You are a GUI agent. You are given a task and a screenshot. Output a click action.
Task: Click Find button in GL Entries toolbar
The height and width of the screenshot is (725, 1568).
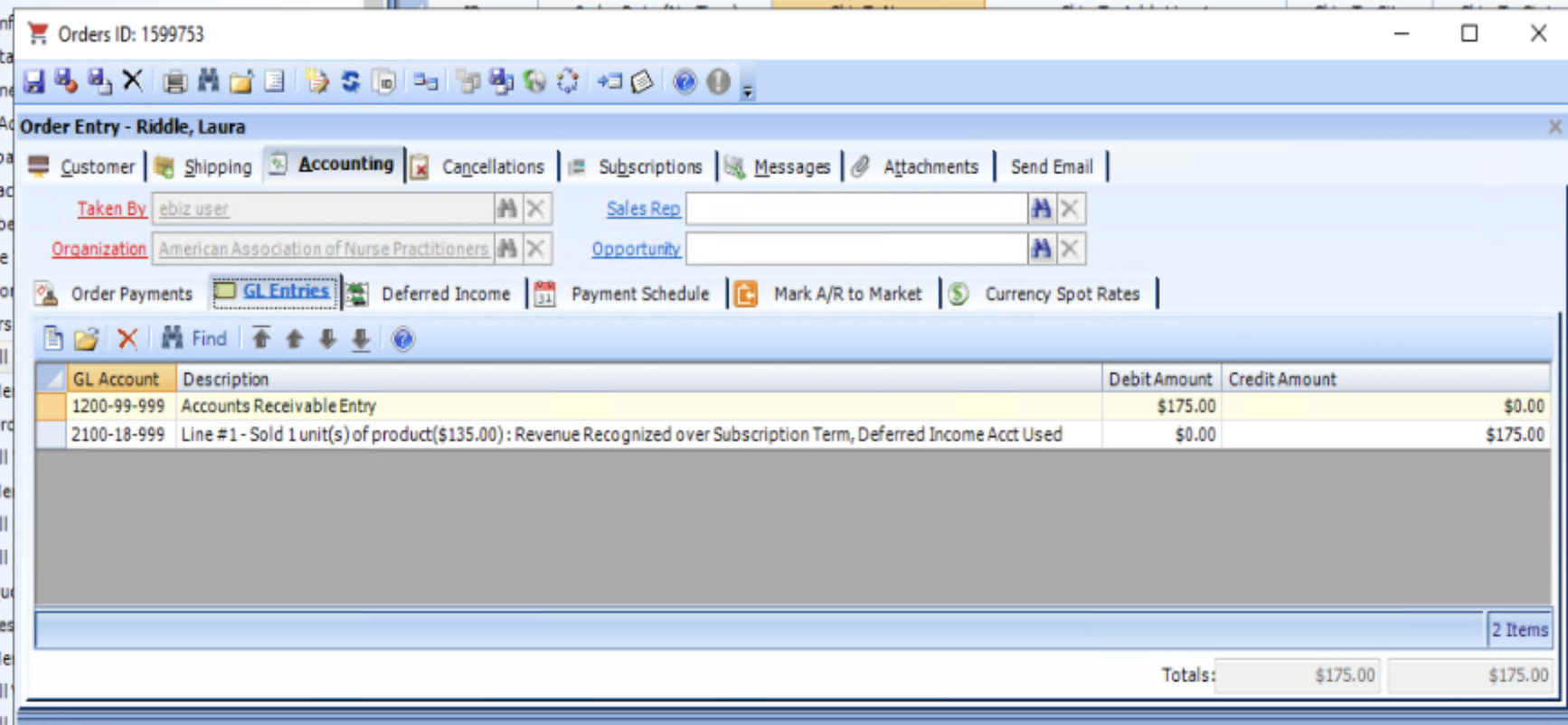point(194,339)
